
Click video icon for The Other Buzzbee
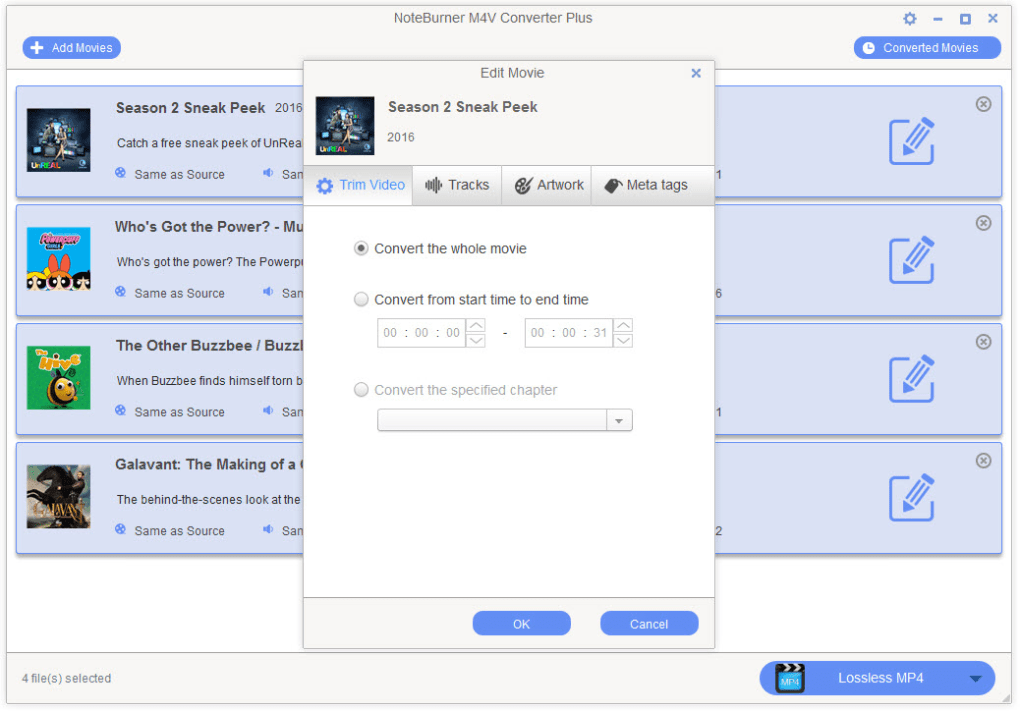(120, 411)
